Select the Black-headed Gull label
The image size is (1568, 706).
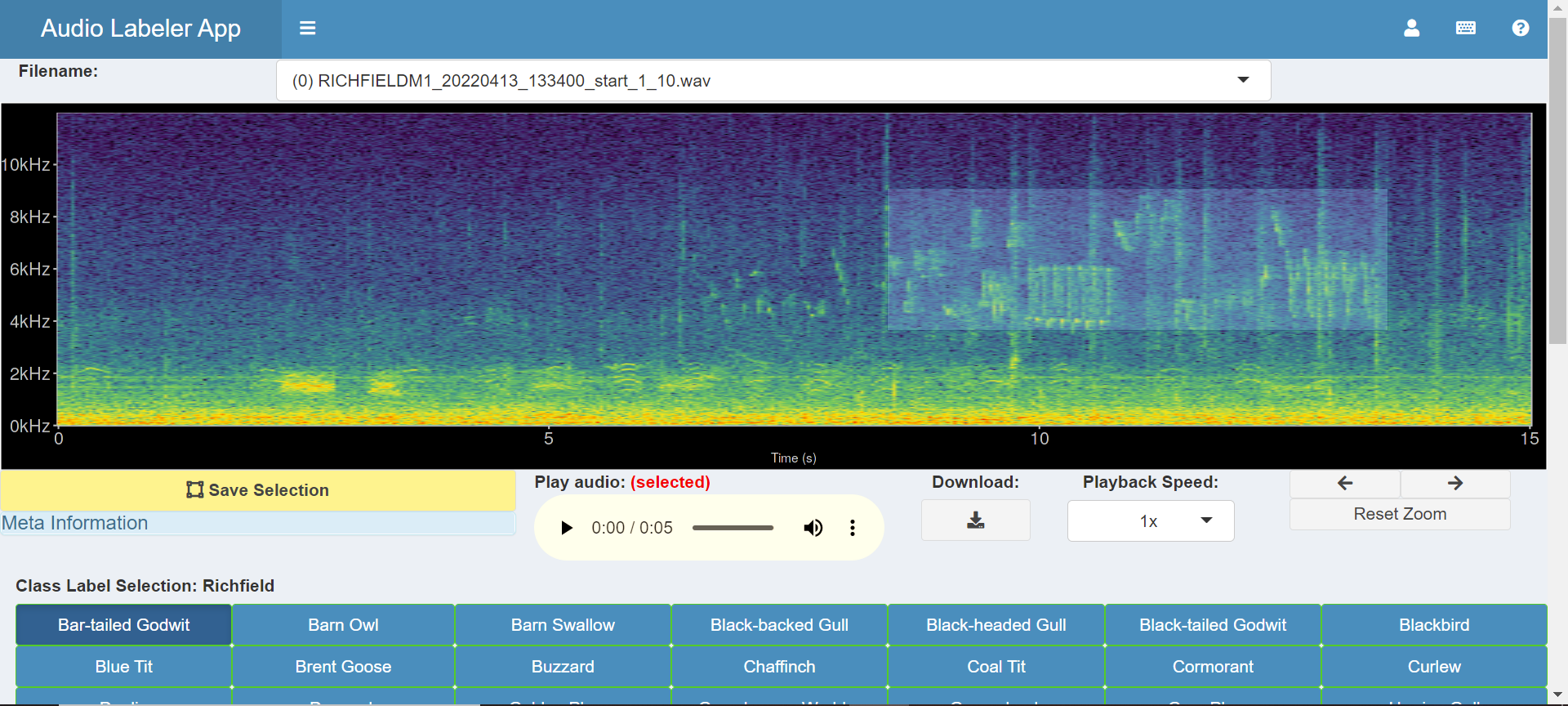pos(996,625)
